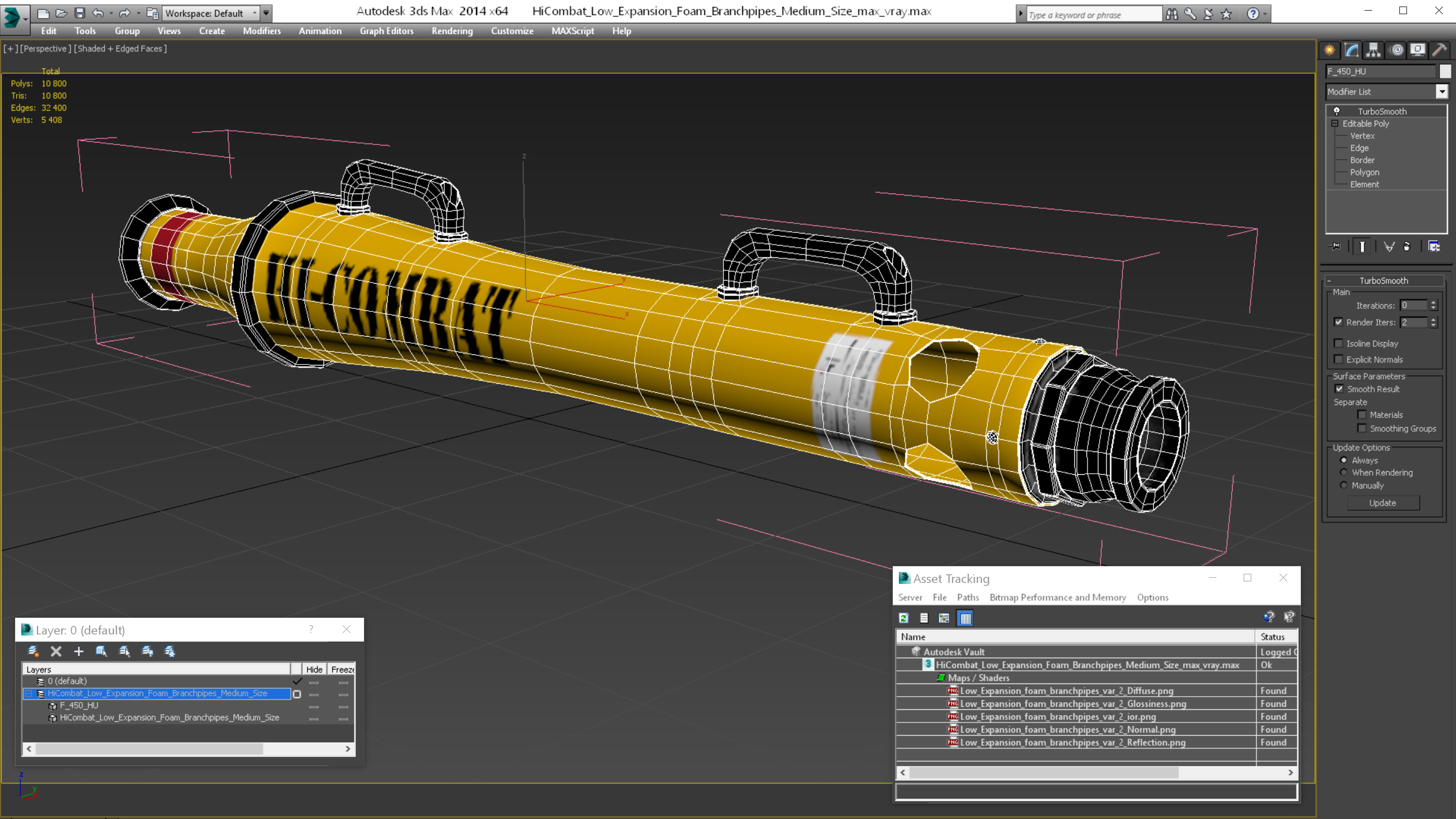Click the Delete layer X icon in the Layer dialog
The height and width of the screenshot is (819, 1456).
click(56, 651)
